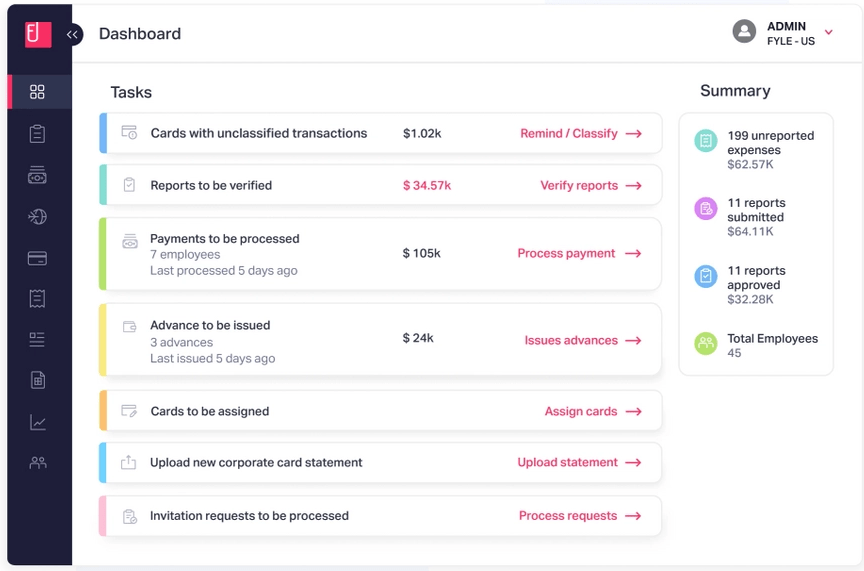The width and height of the screenshot is (864, 571).
Task: Click the green Total Employees summary icon
Action: [705, 343]
